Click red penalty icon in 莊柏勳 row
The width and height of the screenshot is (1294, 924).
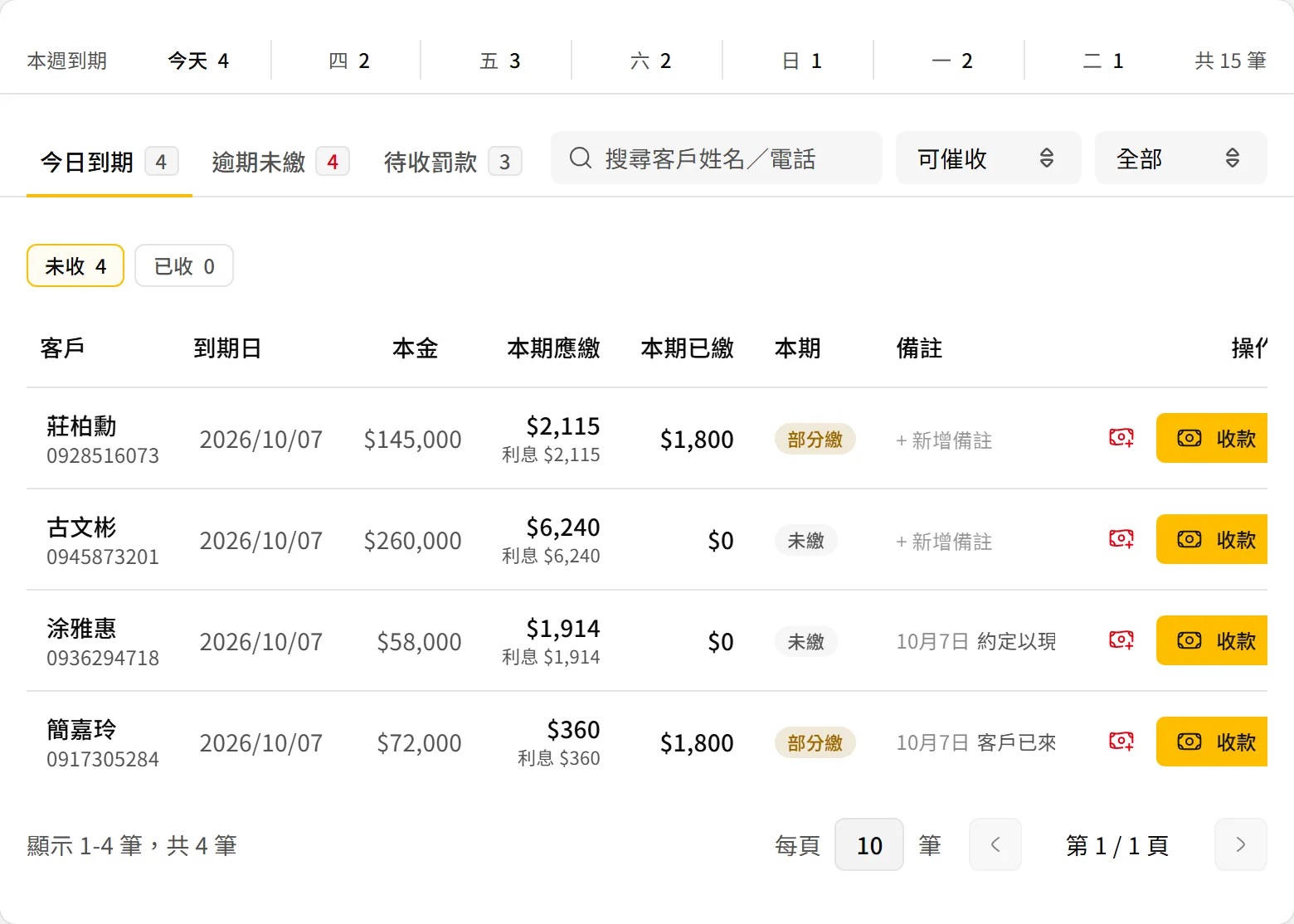(1121, 437)
